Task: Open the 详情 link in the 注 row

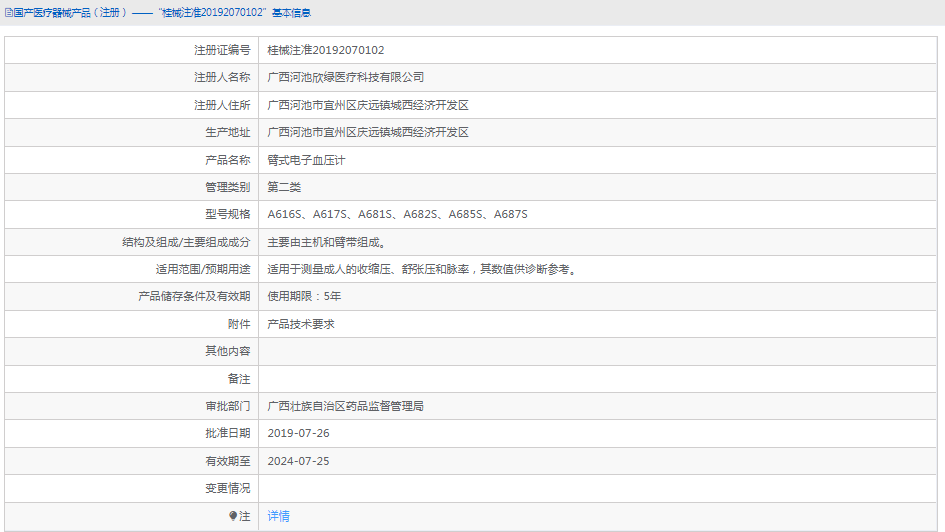Action: pos(278,516)
